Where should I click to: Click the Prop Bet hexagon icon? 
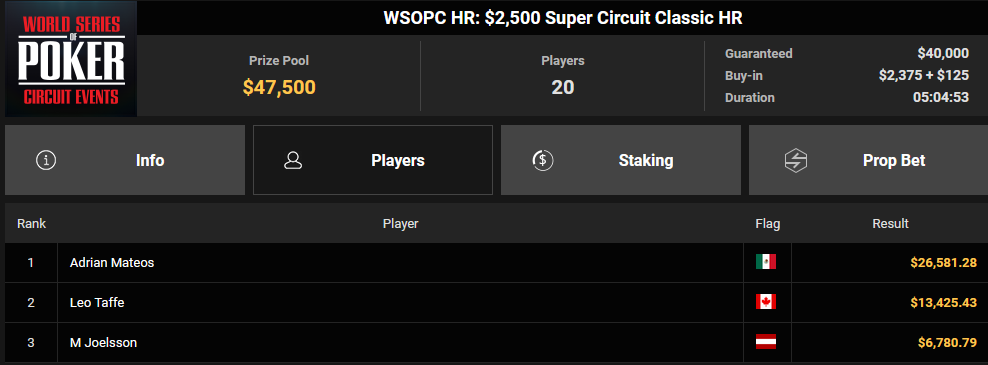(x=796, y=161)
